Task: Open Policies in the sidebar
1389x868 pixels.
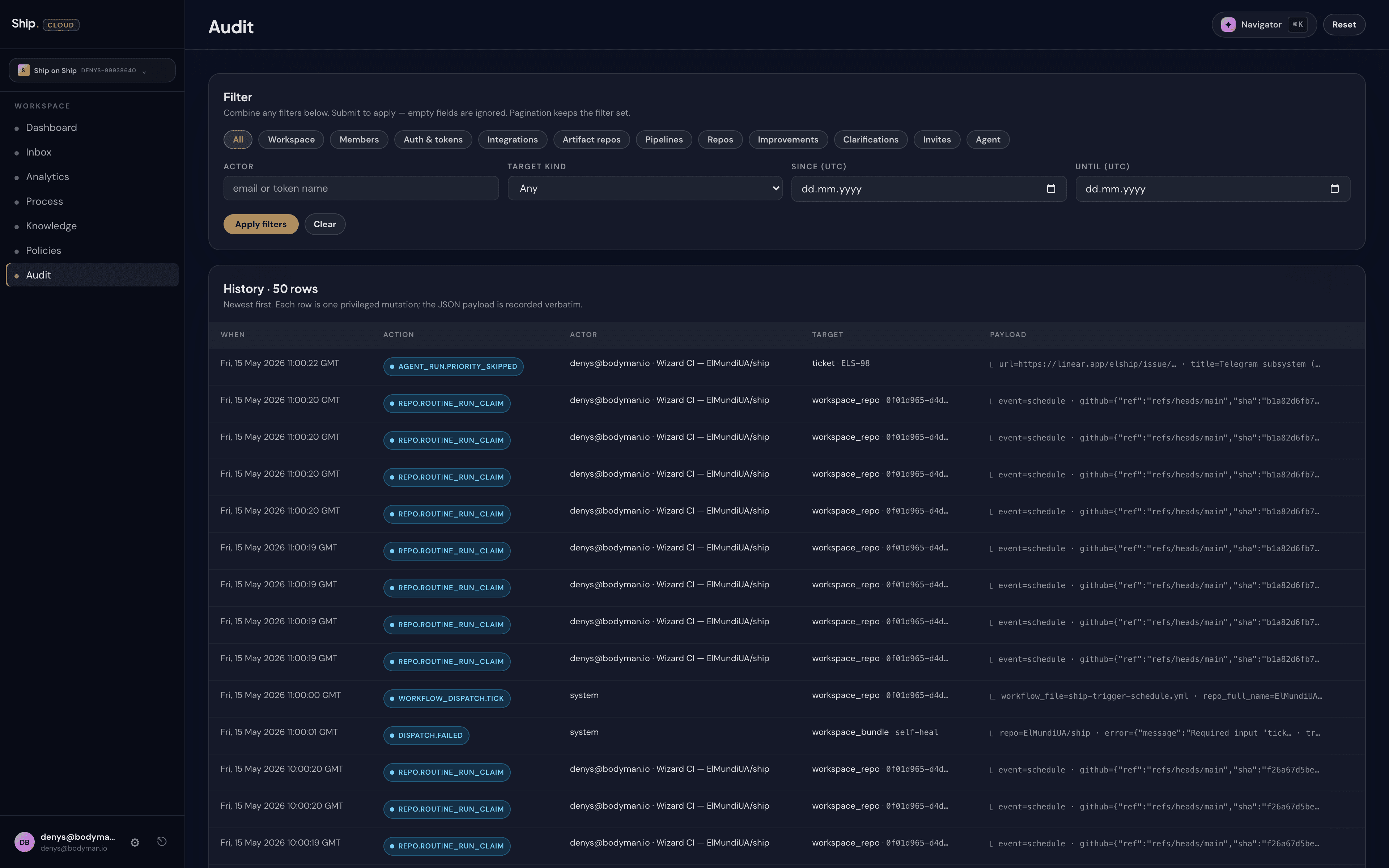Action: coord(92,250)
